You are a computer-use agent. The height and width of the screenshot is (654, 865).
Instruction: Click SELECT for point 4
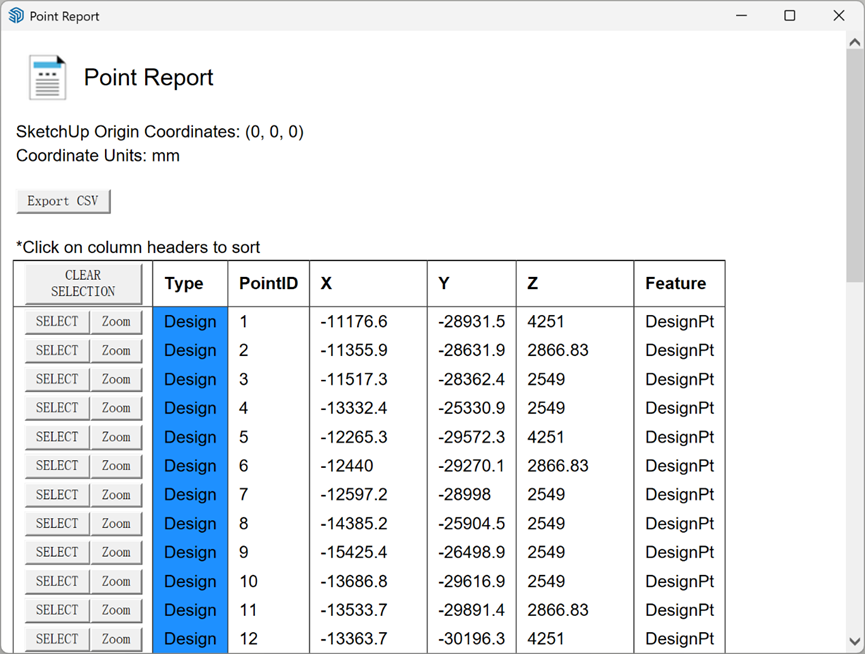pyautogui.click(x=57, y=408)
